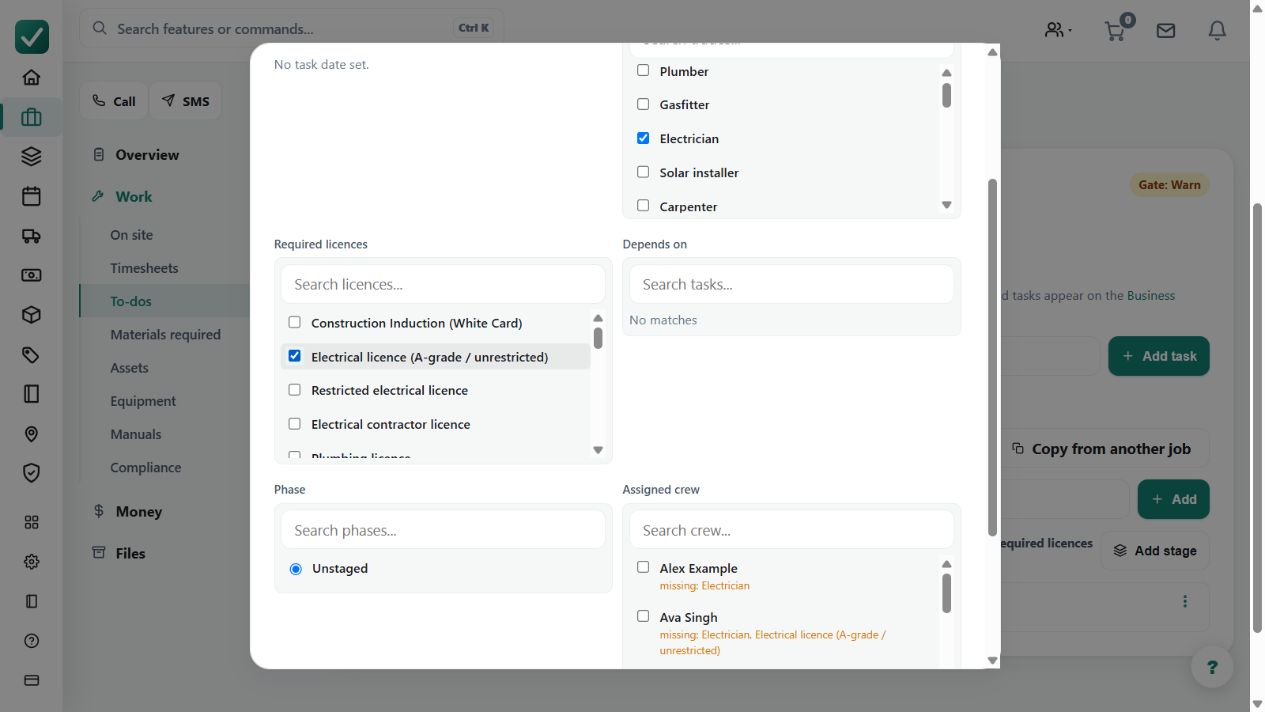Screen dimensions: 1265x712
Task: Open the price tag icon in sidebar
Action: click(31, 355)
